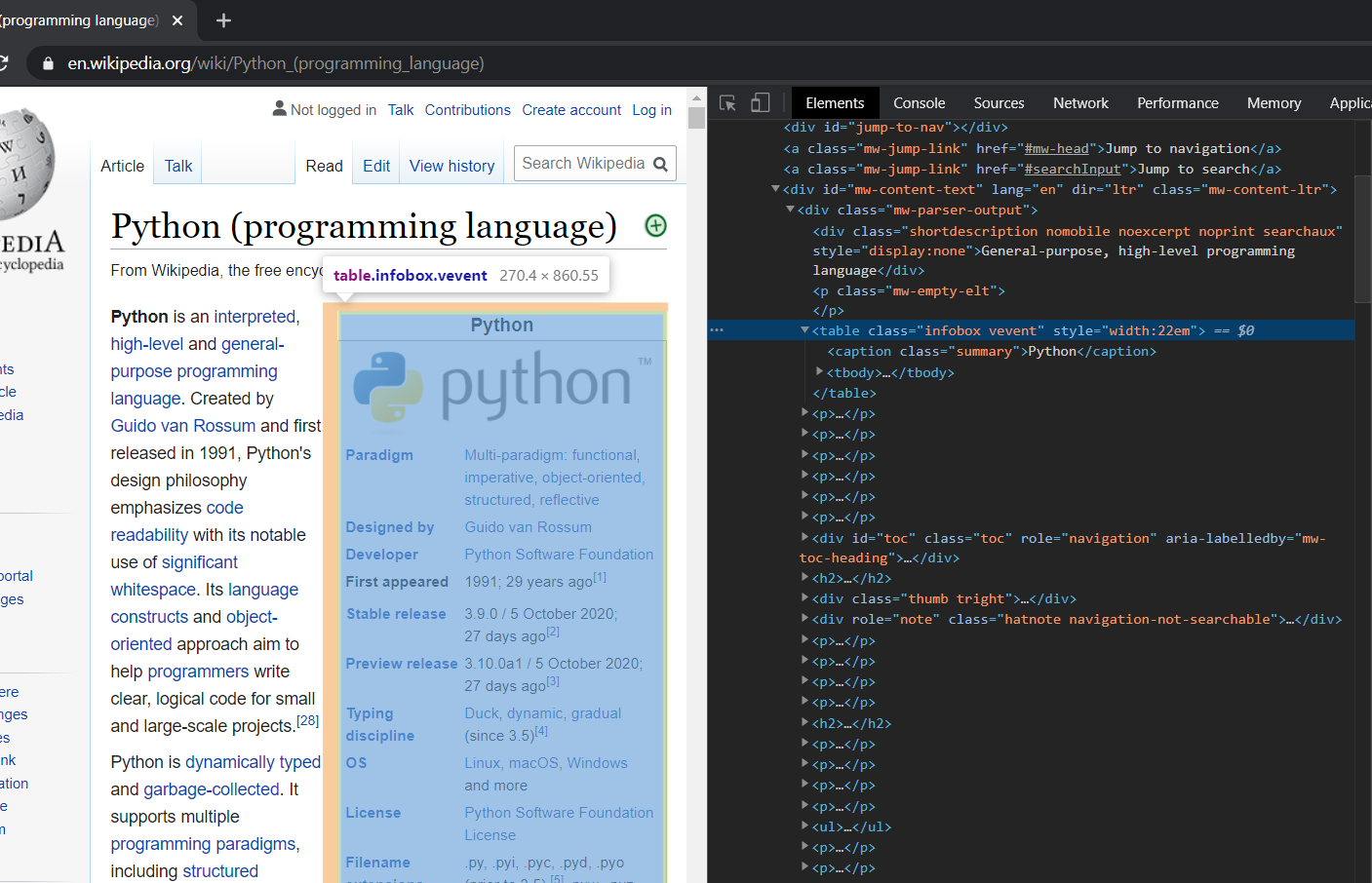Click the green plus icon beside title

pyautogui.click(x=656, y=226)
